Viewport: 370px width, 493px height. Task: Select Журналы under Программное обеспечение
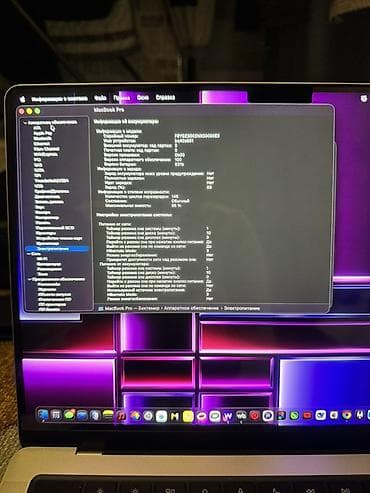[x=47, y=289]
